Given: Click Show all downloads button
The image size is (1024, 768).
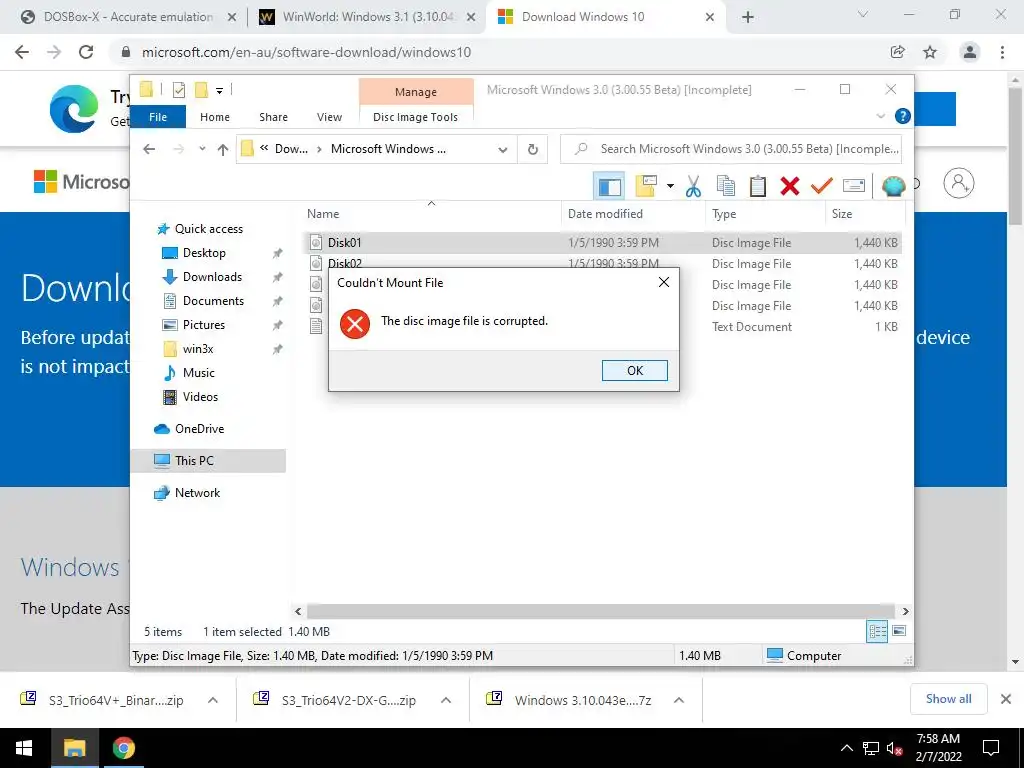Looking at the screenshot, I should pyautogui.click(x=948, y=699).
